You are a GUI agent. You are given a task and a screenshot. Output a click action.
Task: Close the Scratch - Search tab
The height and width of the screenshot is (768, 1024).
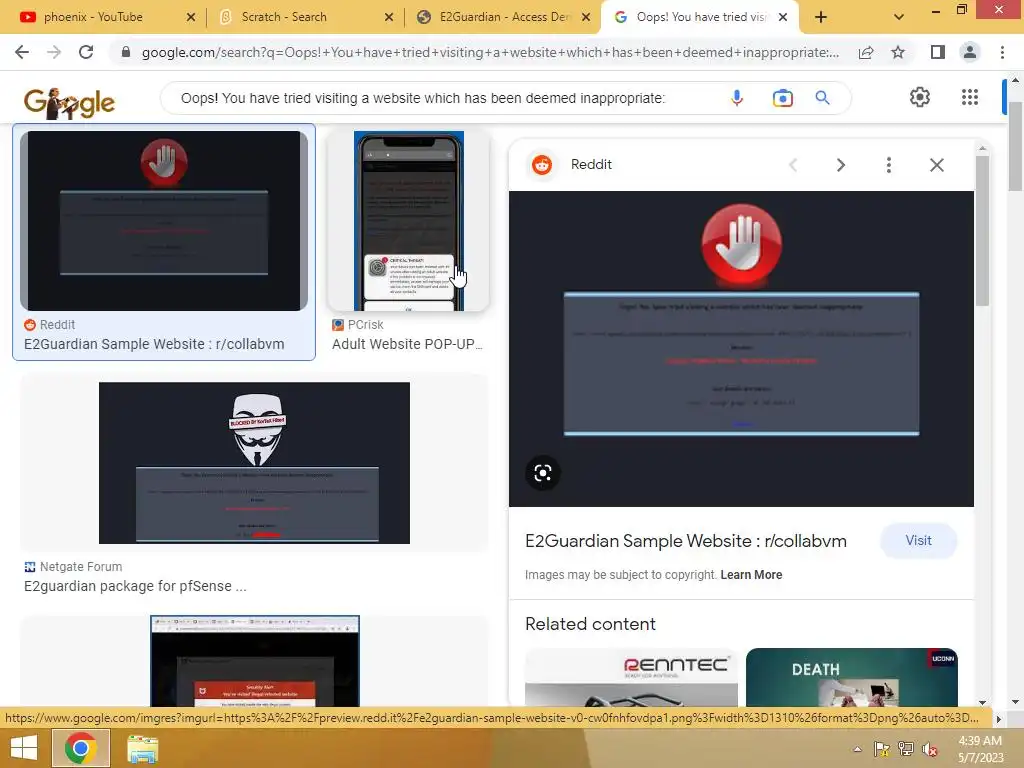coord(389,17)
